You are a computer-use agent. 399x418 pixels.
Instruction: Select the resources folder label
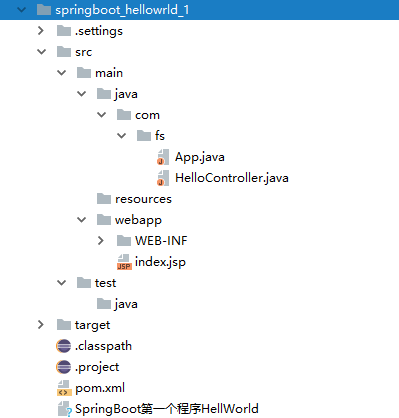point(143,199)
